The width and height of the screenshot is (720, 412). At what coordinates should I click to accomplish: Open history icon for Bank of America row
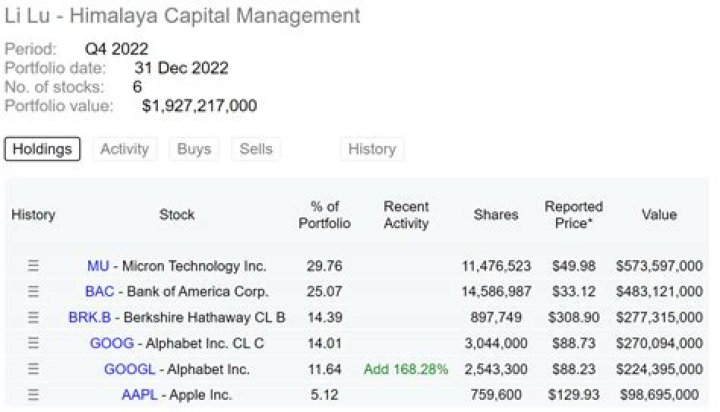click(33, 292)
